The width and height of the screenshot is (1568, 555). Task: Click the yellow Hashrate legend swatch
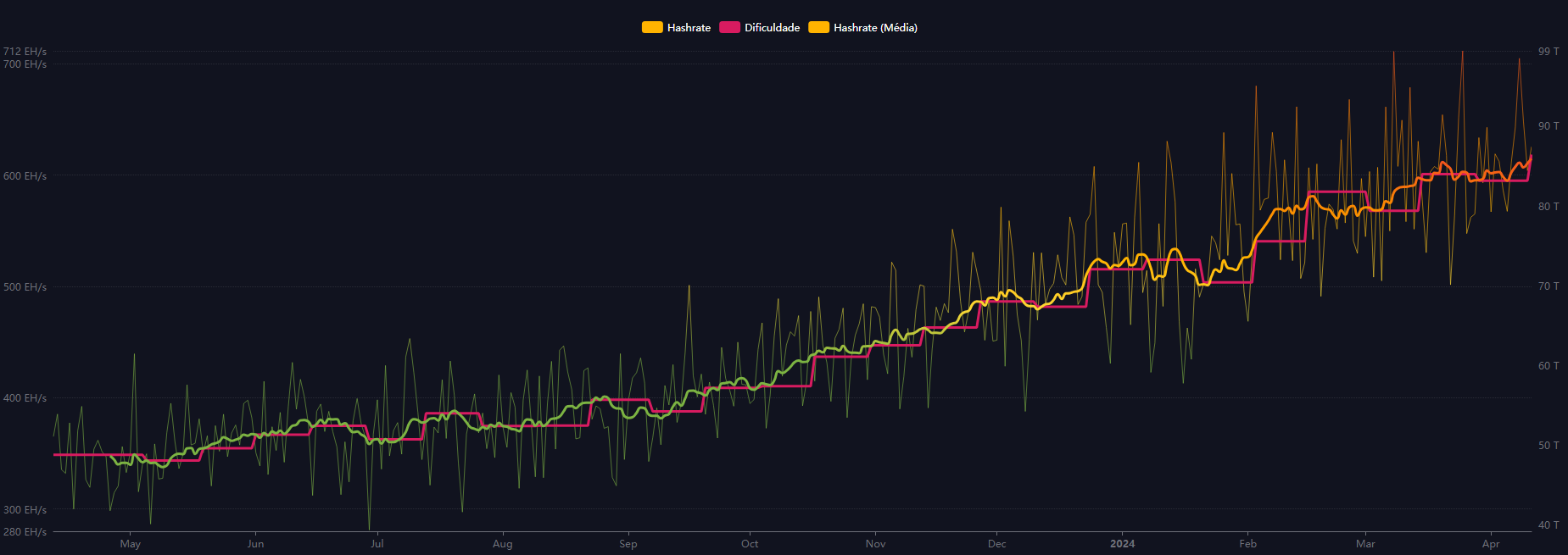point(651,28)
